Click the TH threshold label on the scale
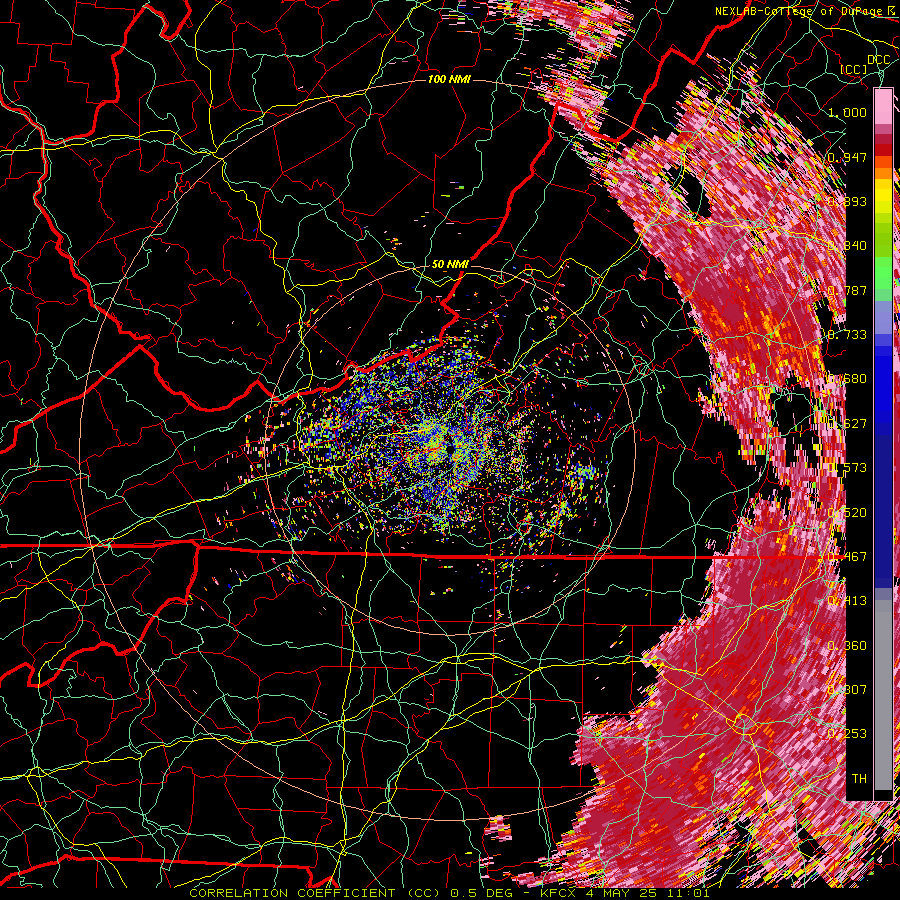The image size is (900, 900). coord(859,779)
